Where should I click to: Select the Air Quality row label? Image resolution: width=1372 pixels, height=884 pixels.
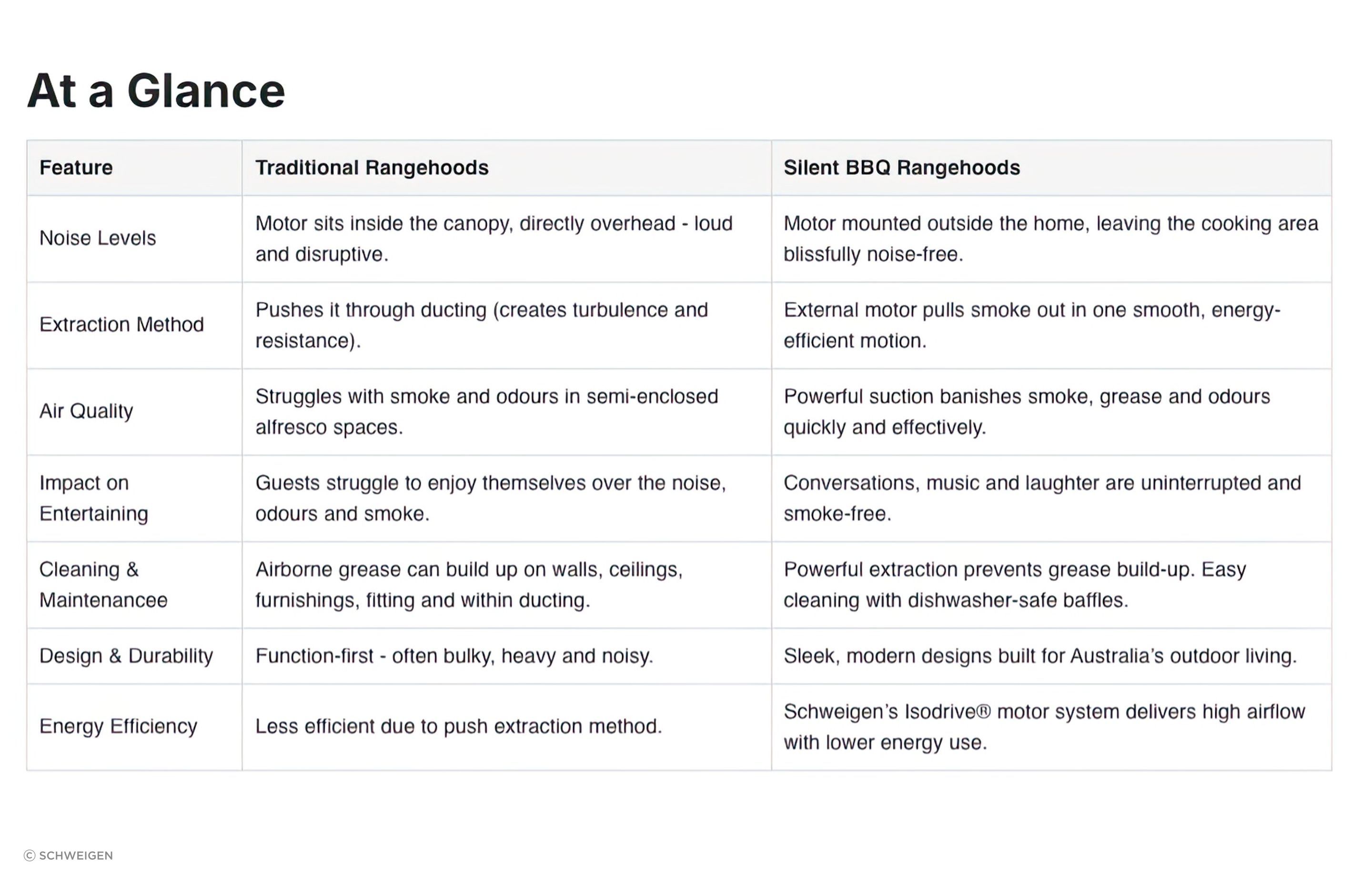tap(86, 412)
